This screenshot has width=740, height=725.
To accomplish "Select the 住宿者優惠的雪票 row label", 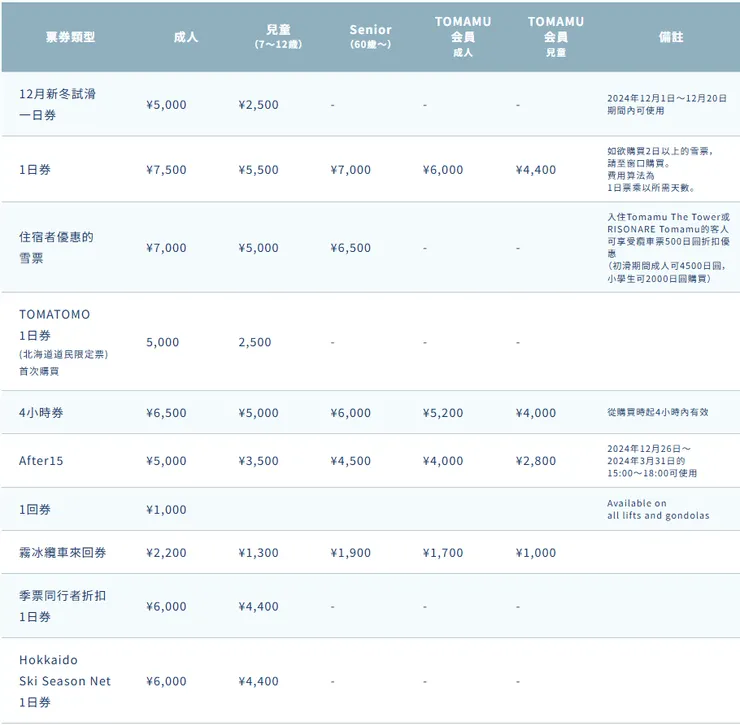I will coord(56,247).
